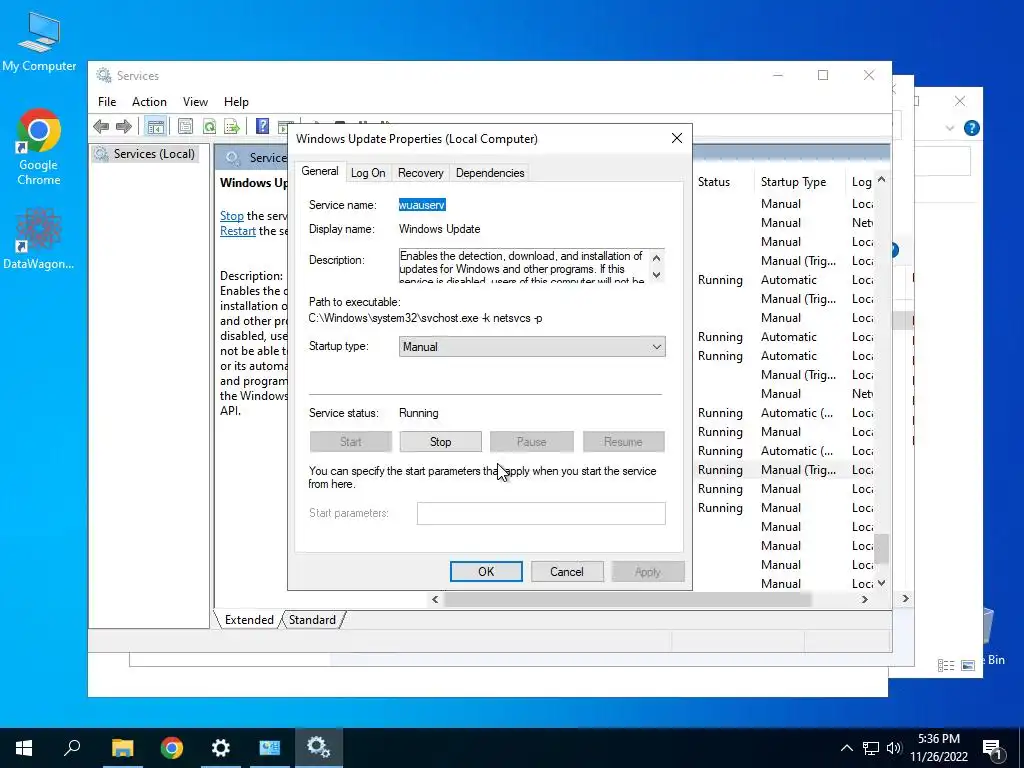Open Control Panel window from taskbar

[270, 748]
